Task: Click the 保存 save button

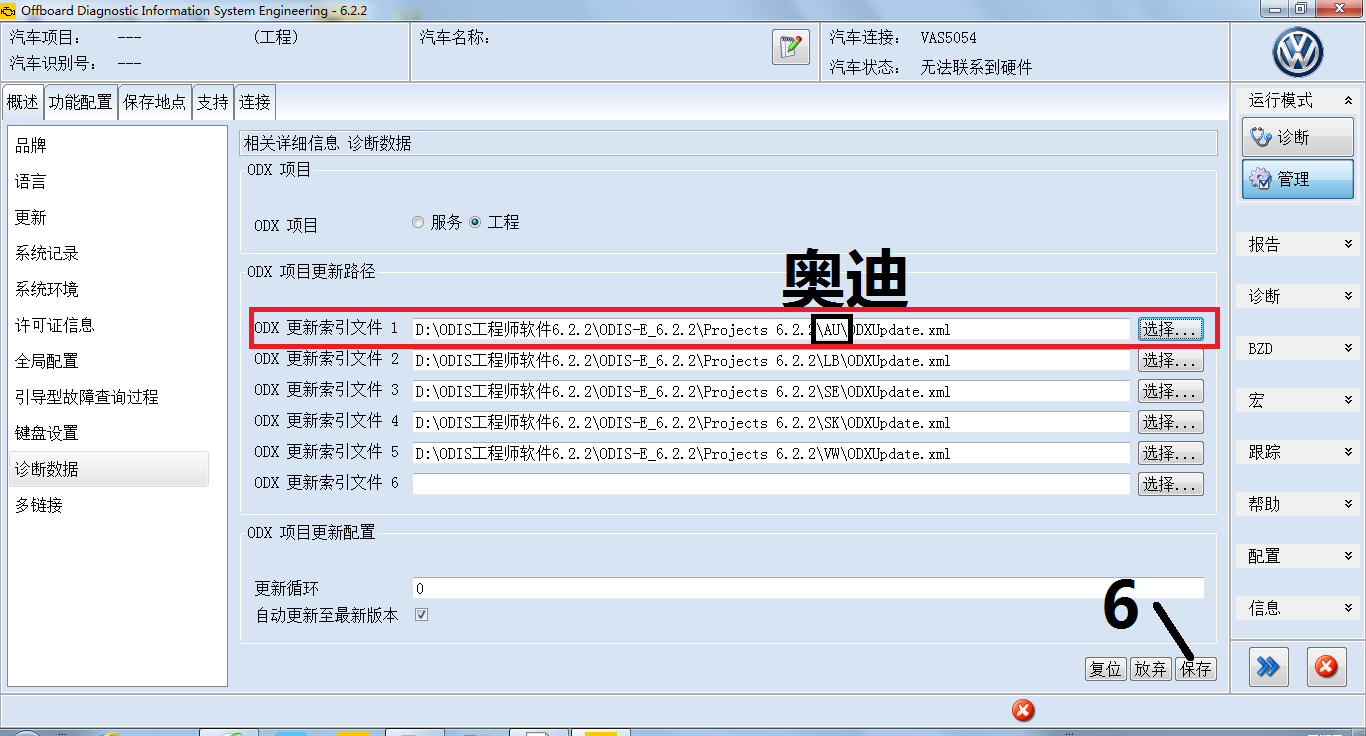Action: click(x=1196, y=669)
